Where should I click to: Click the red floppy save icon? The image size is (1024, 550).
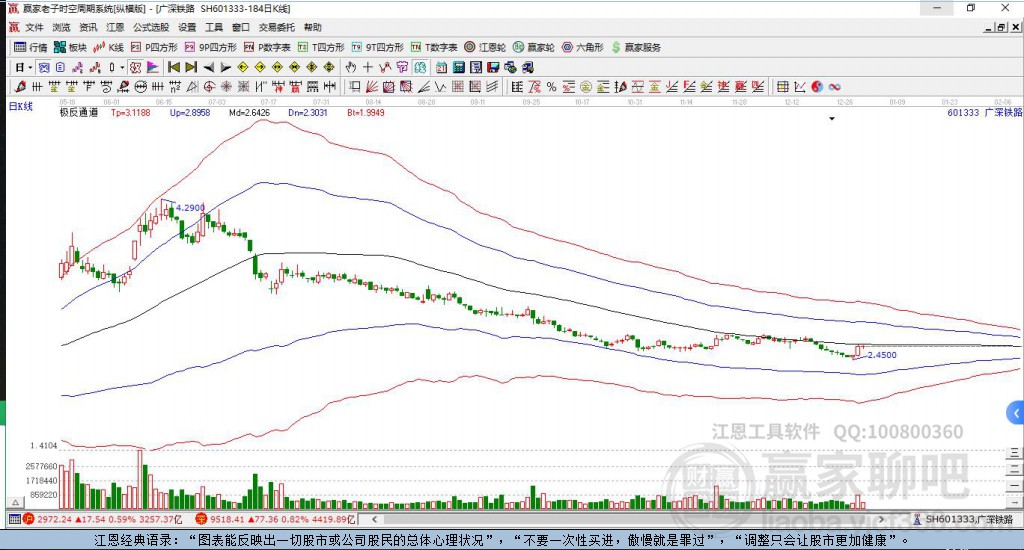tap(493, 67)
